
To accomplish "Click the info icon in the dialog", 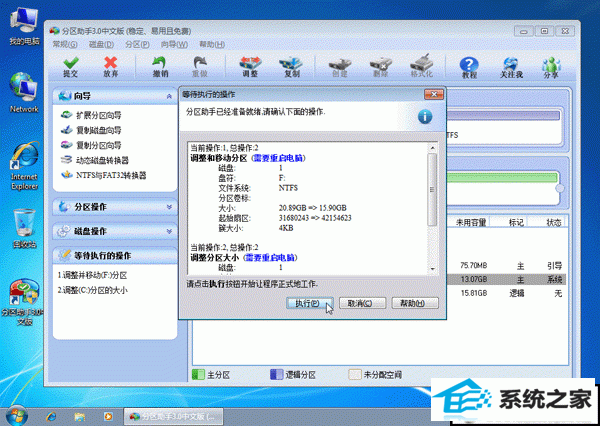I will 425,117.
